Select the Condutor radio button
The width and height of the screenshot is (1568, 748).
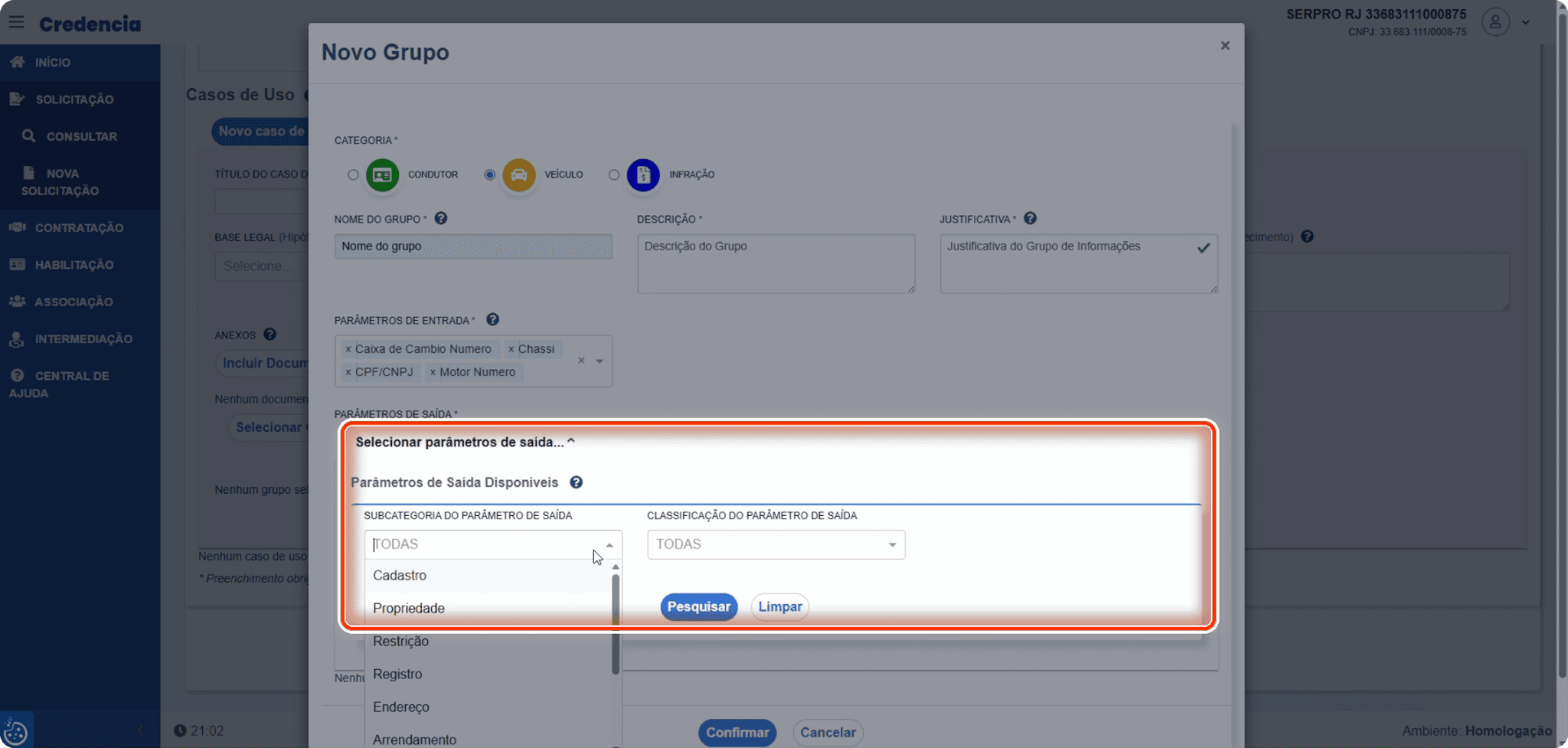point(353,175)
